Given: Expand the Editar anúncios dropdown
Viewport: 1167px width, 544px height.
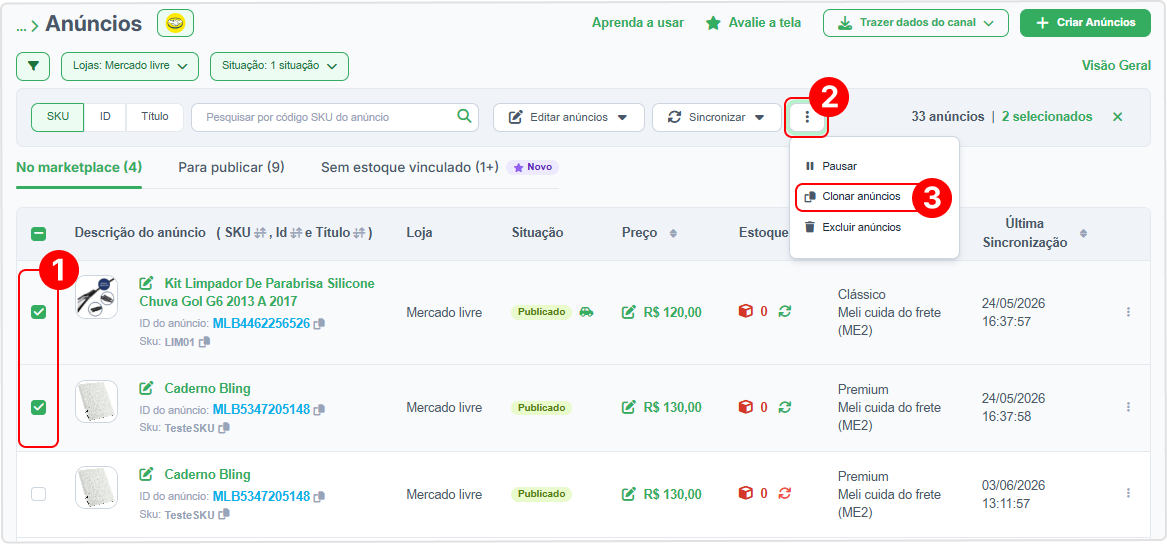Looking at the screenshot, I should coord(569,118).
